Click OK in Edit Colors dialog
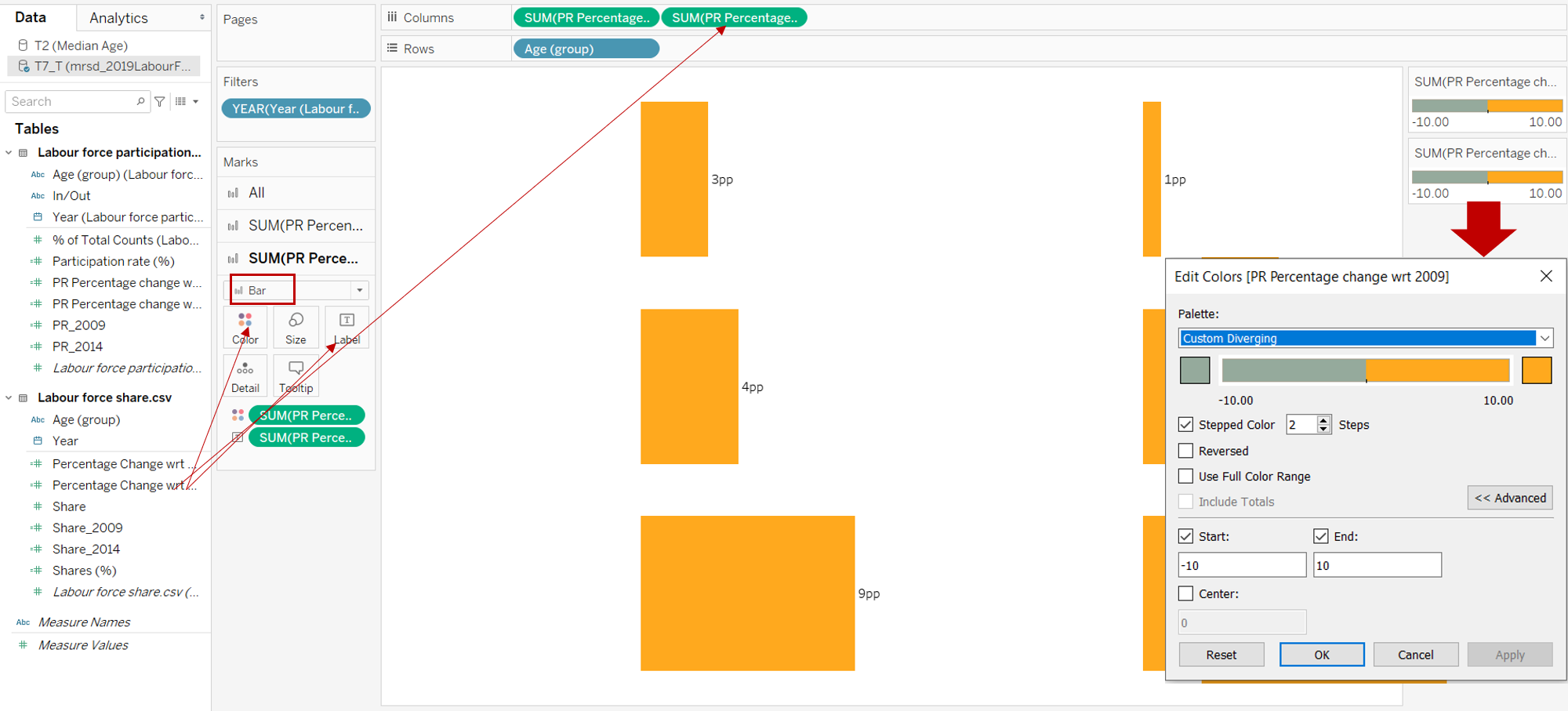1568x711 pixels. (1321, 655)
